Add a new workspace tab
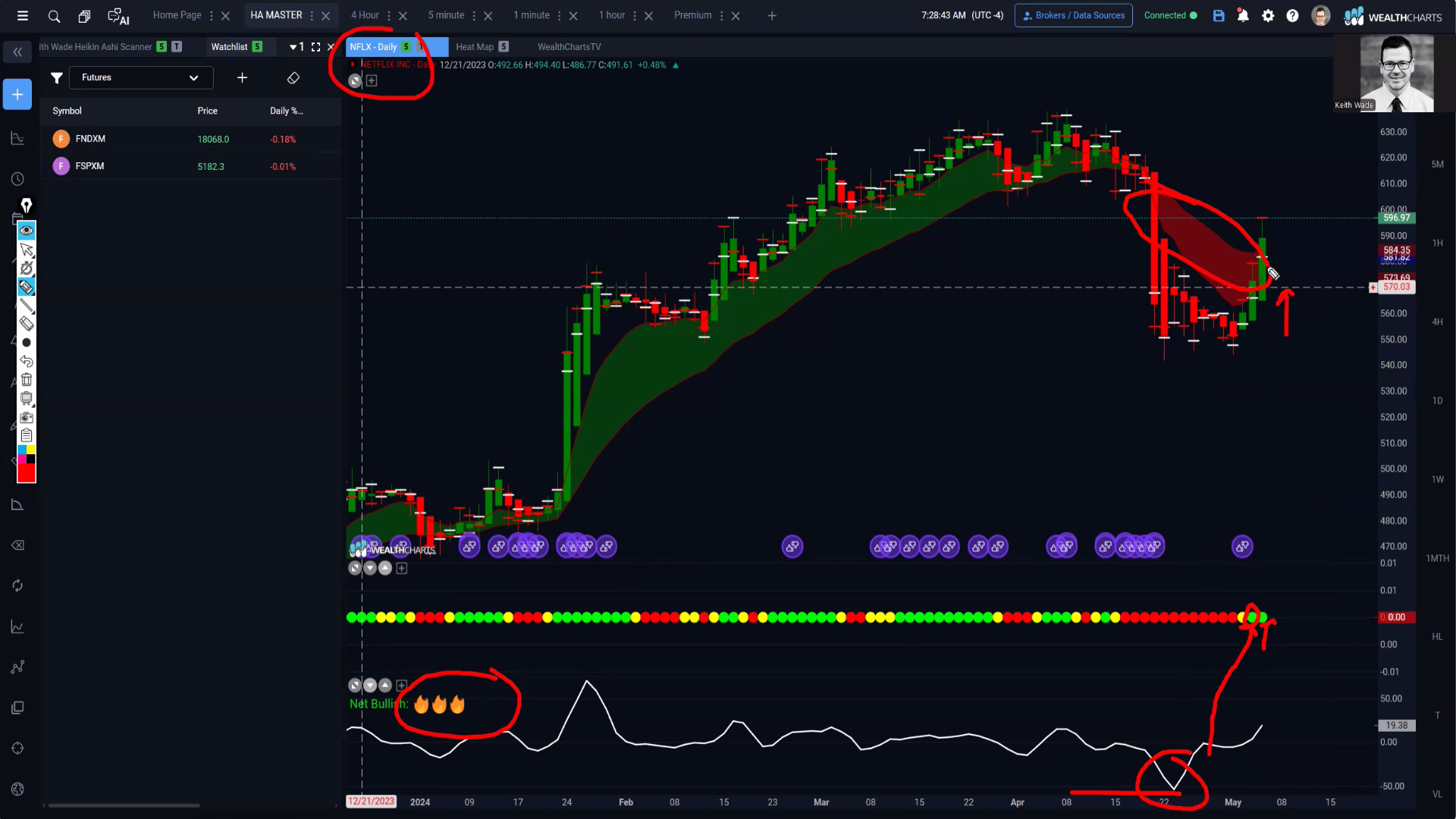Screen dimensions: 1456x819 pos(772,15)
